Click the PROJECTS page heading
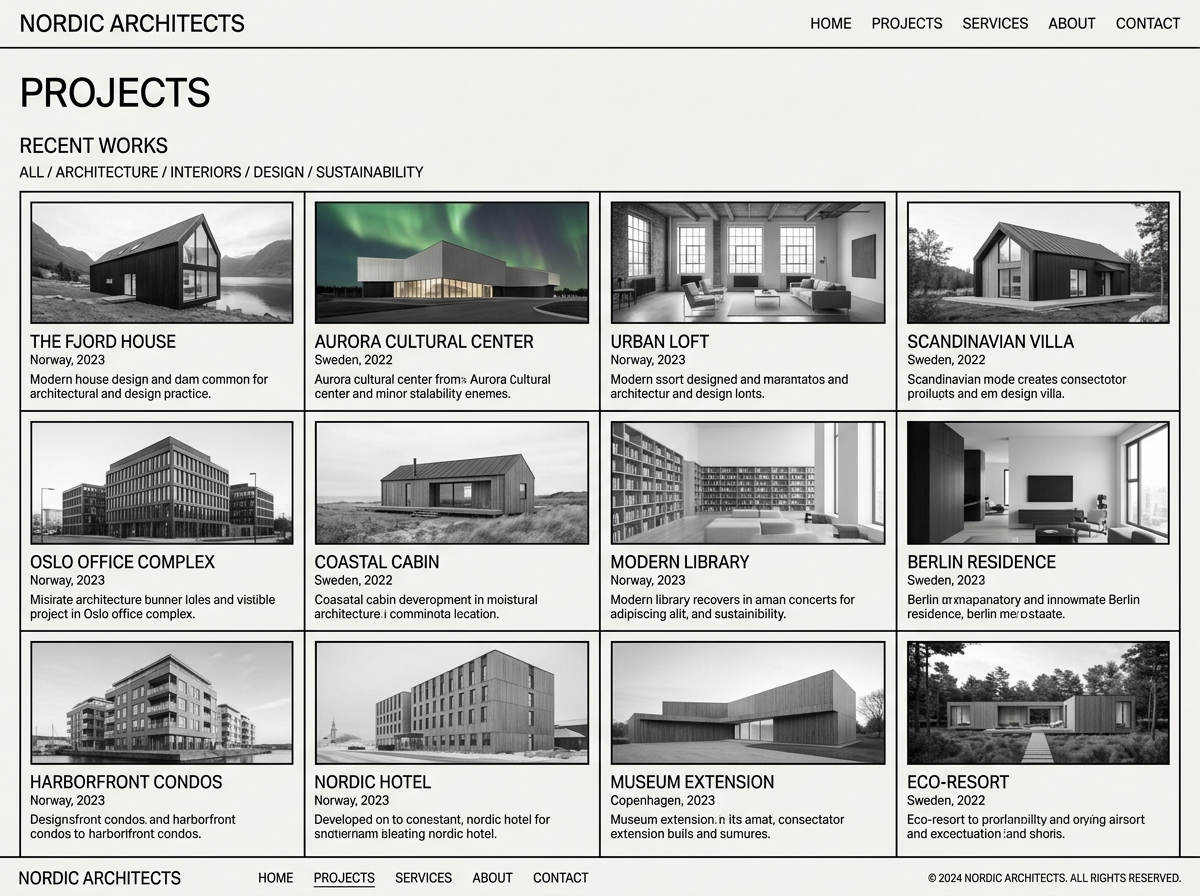Viewport: 1200px width, 896px height. (115, 92)
